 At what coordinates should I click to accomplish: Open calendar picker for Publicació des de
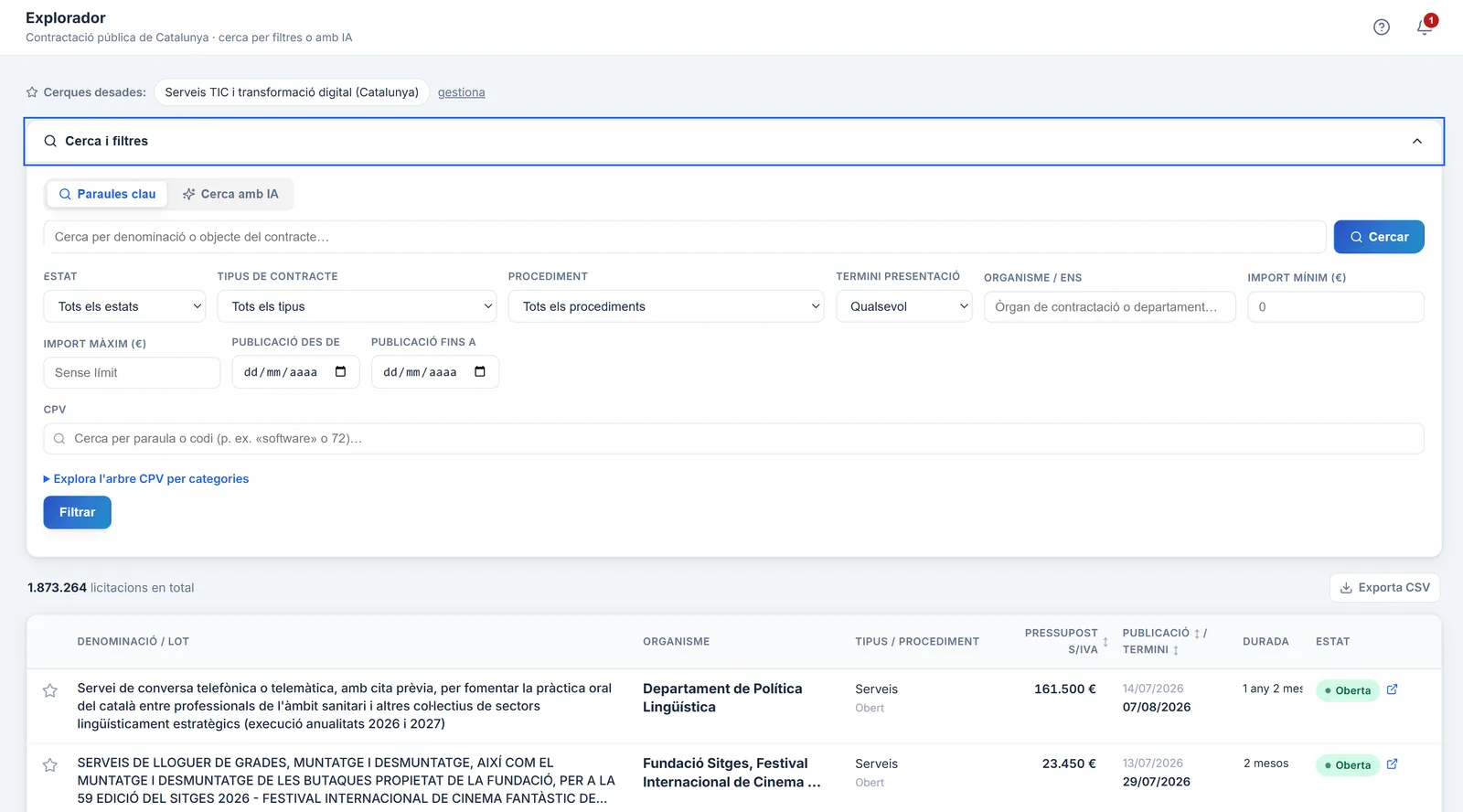(341, 372)
